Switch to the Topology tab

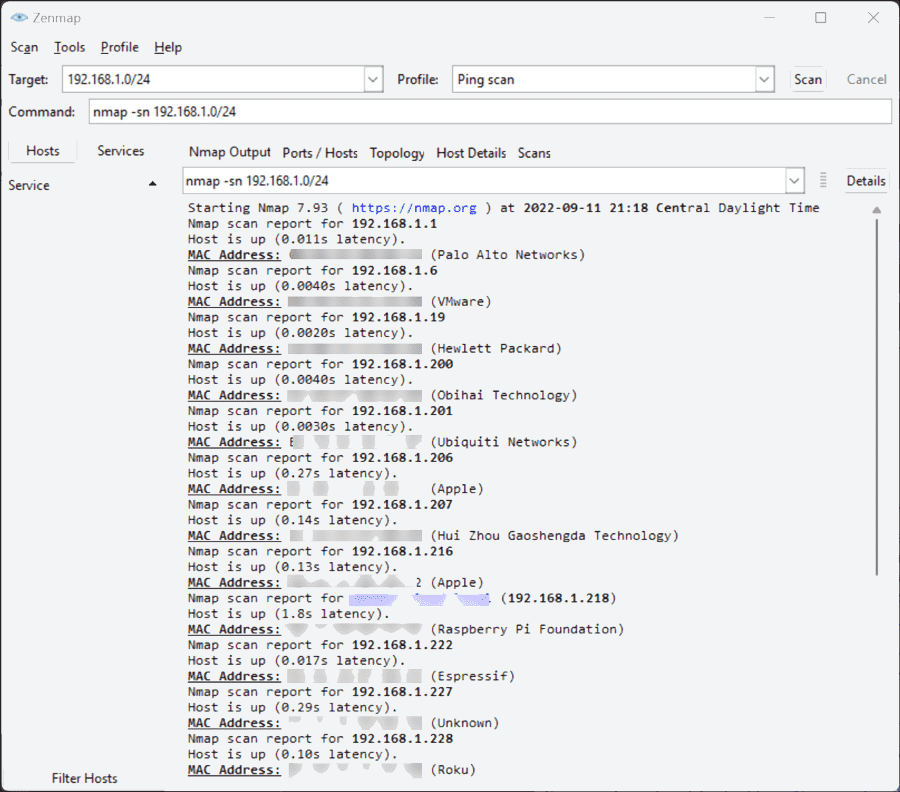(397, 153)
